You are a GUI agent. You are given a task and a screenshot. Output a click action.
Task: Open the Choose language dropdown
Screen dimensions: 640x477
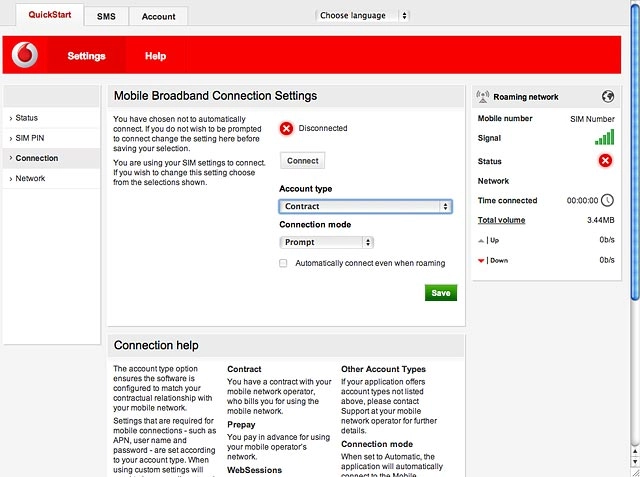click(362, 16)
